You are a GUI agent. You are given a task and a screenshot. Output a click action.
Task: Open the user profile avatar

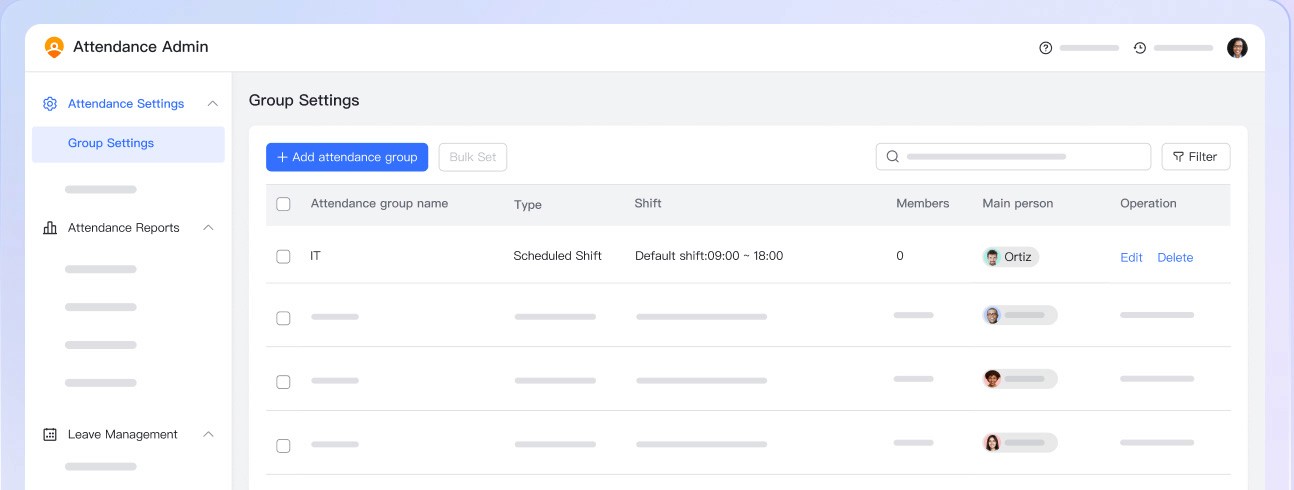point(1237,48)
